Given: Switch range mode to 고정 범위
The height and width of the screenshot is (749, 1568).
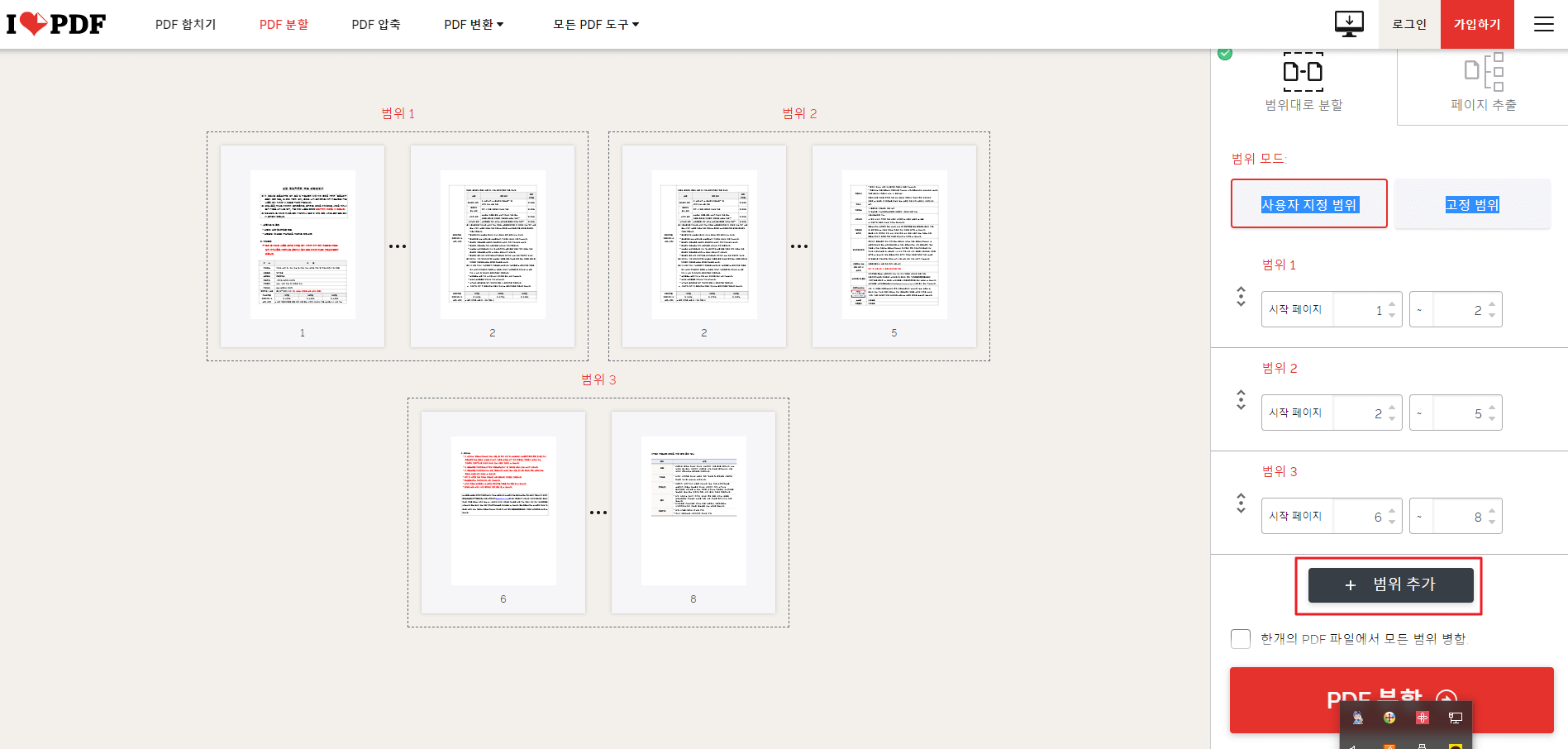Looking at the screenshot, I should point(1471,204).
